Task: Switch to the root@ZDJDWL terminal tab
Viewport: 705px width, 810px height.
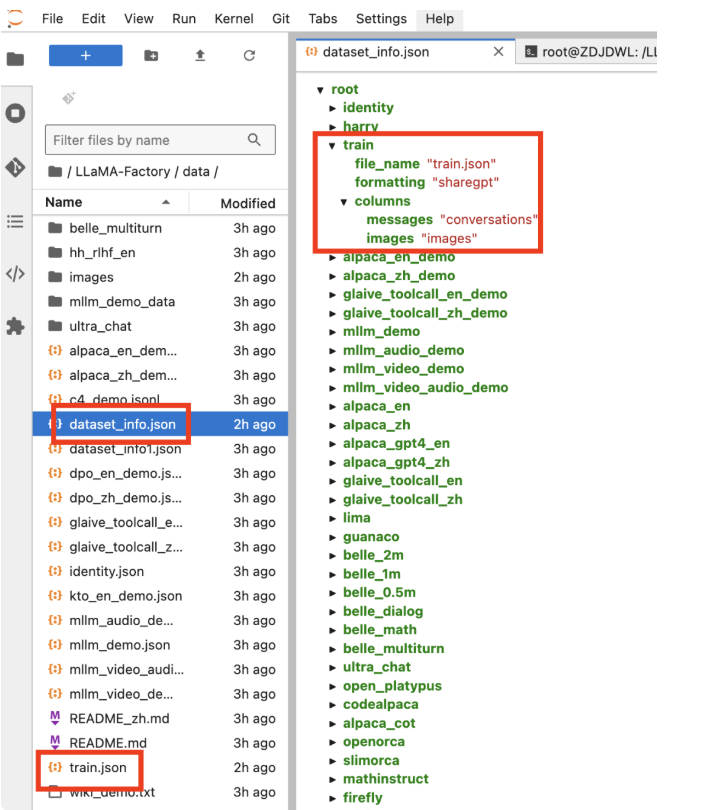Action: [587, 52]
